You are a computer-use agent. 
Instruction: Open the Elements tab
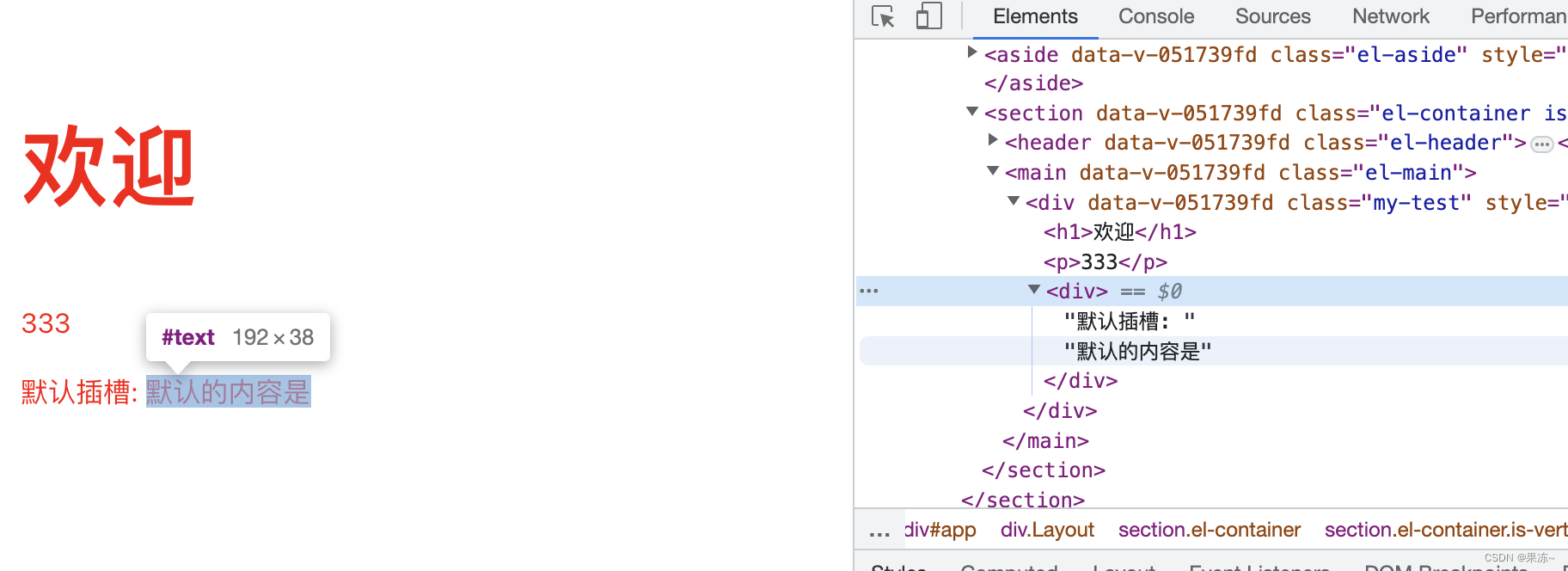point(1035,16)
